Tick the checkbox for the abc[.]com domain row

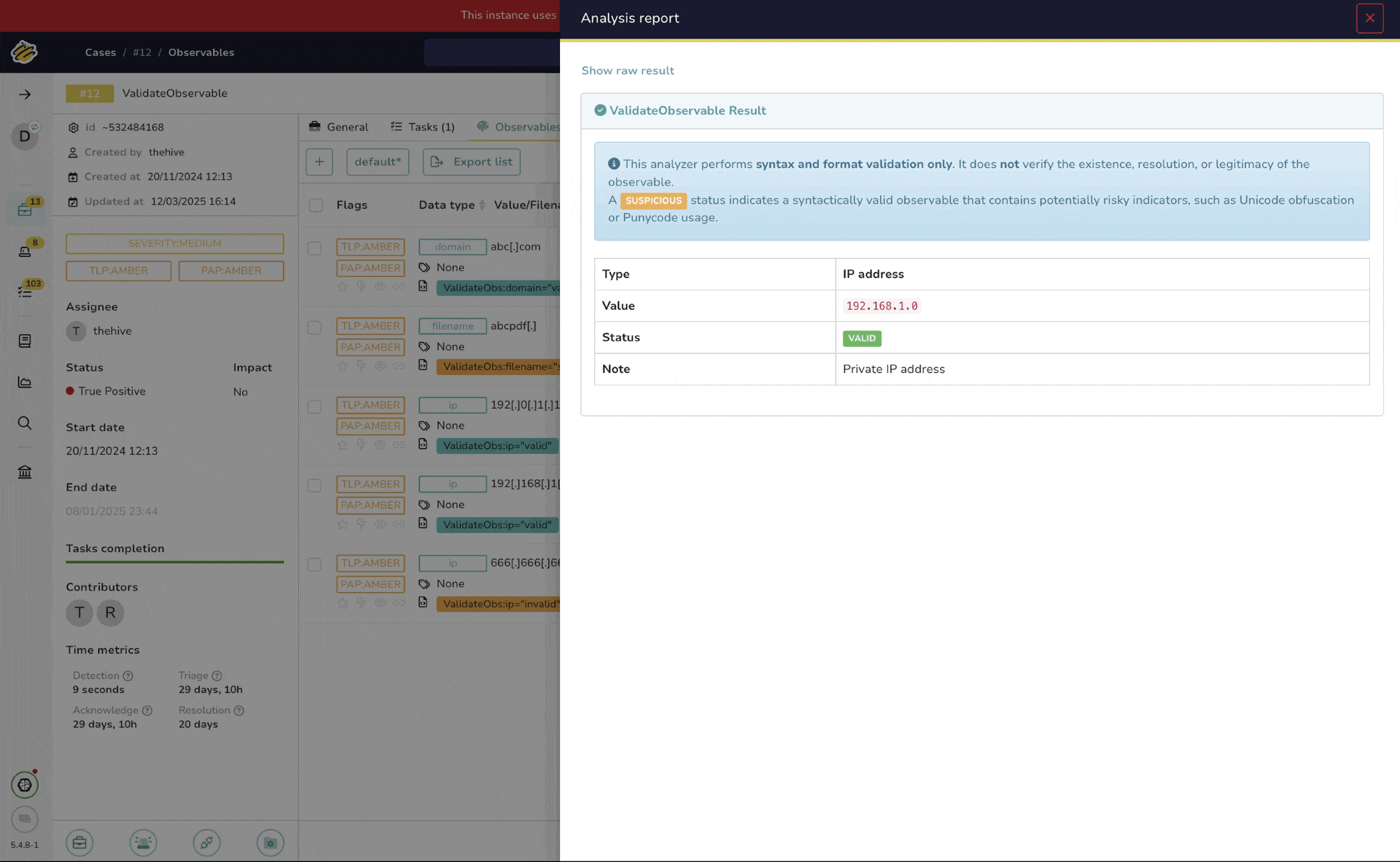click(x=314, y=248)
